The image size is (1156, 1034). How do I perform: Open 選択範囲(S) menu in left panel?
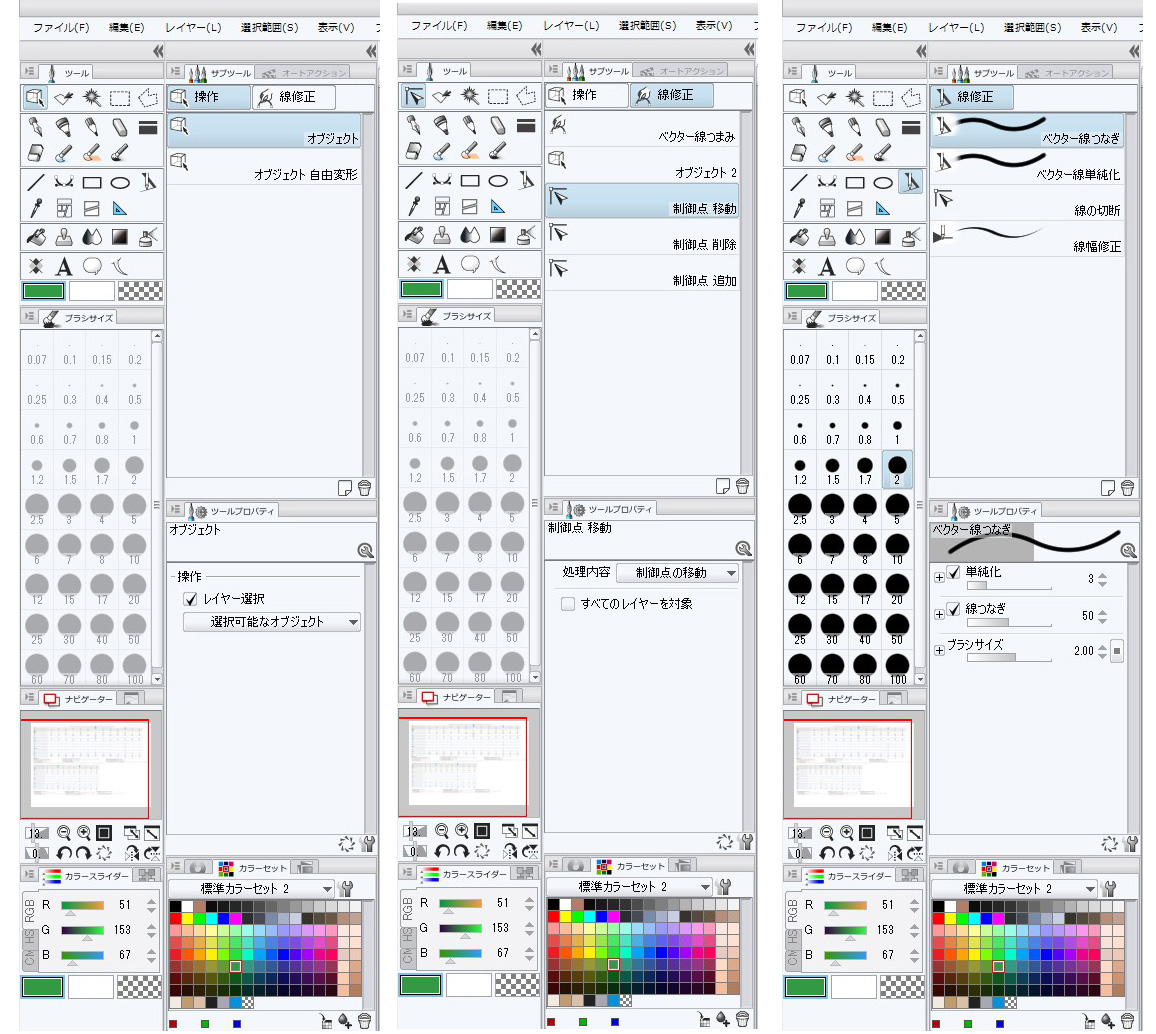point(270,27)
